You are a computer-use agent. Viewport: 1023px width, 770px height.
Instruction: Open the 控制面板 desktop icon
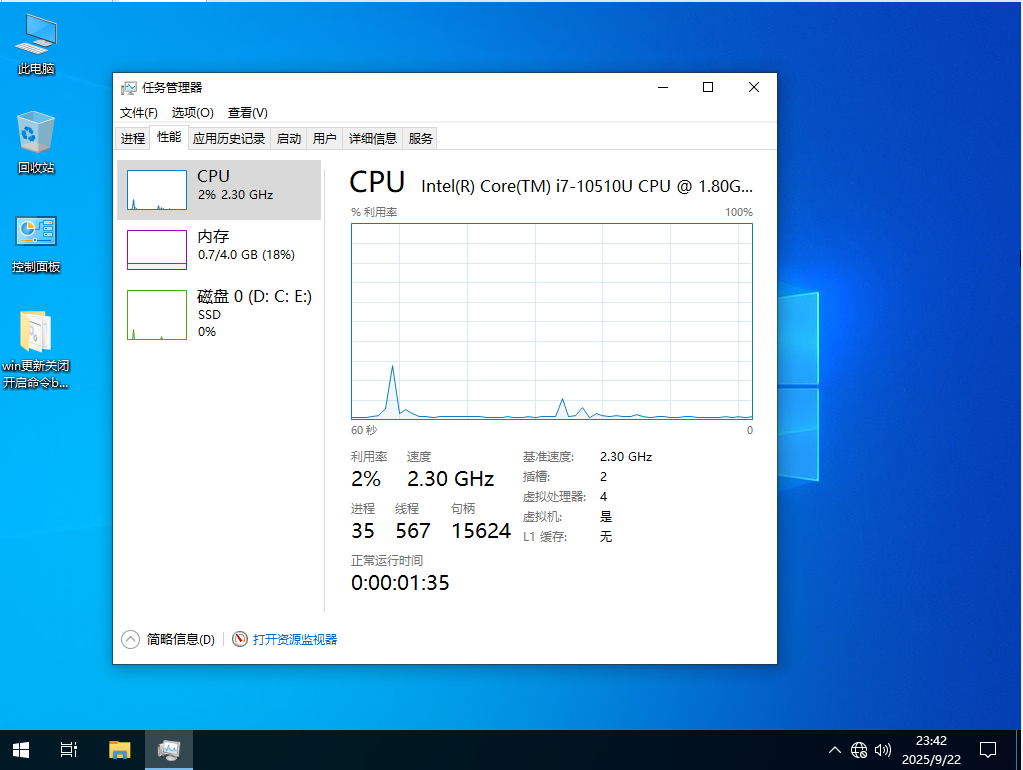pyautogui.click(x=36, y=243)
